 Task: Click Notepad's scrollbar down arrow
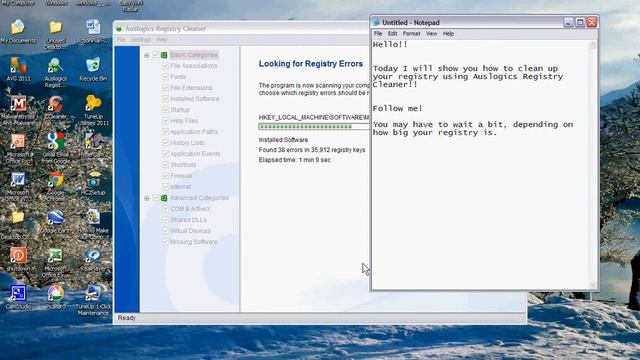593,285
